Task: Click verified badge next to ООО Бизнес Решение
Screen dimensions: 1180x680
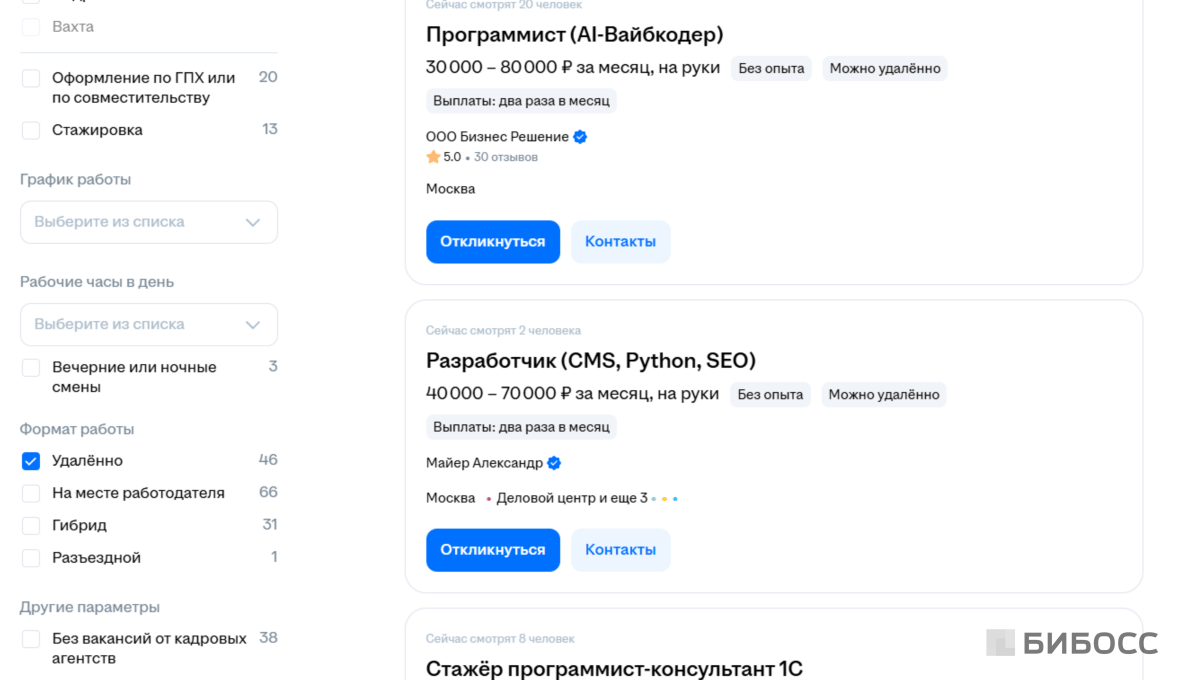Action: point(580,137)
